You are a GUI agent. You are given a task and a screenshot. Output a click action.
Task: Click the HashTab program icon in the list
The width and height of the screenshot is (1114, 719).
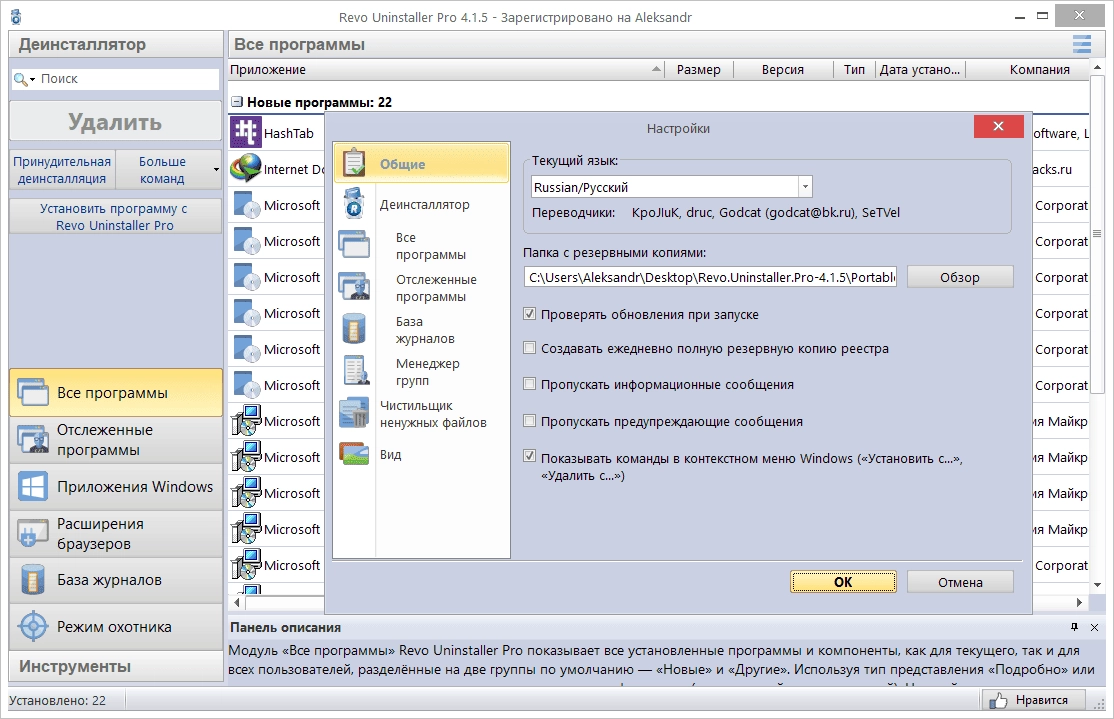click(x=246, y=132)
